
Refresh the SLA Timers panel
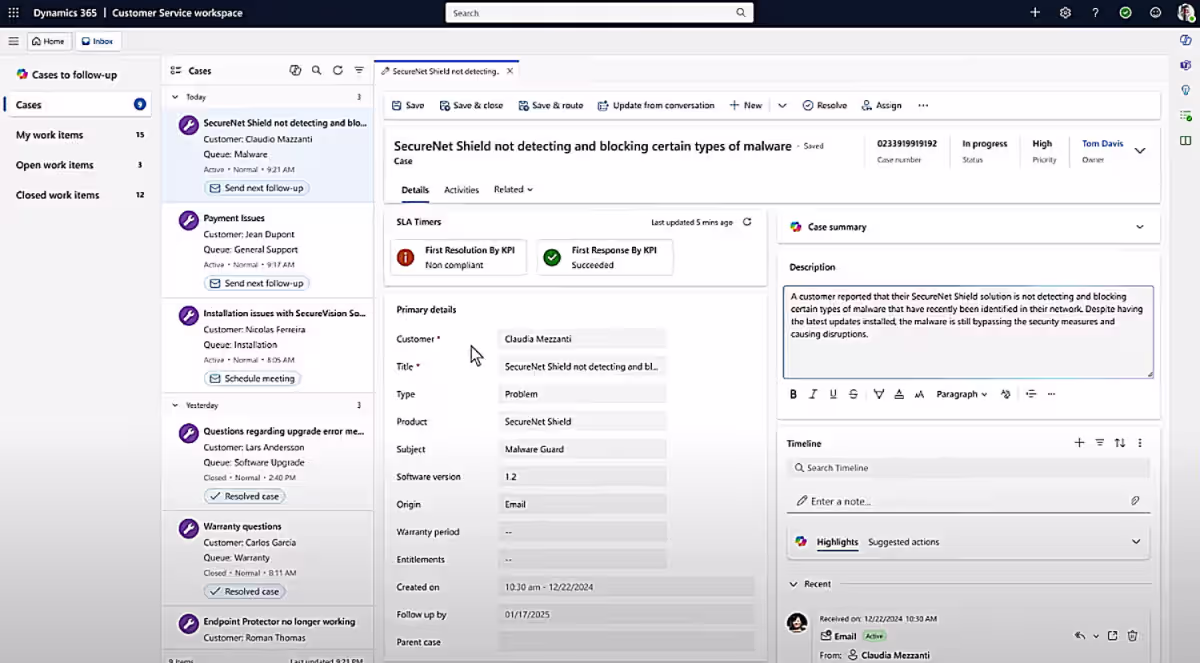(747, 222)
